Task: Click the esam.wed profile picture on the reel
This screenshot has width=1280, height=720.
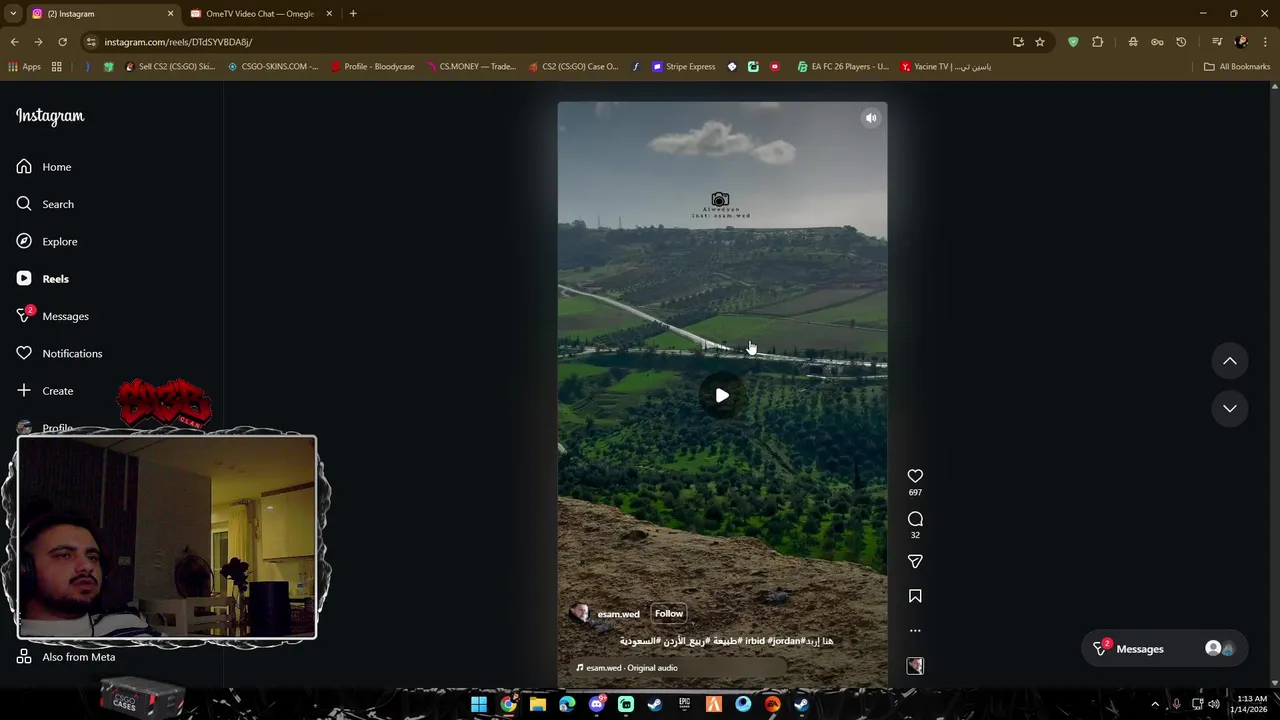Action: tap(580, 614)
